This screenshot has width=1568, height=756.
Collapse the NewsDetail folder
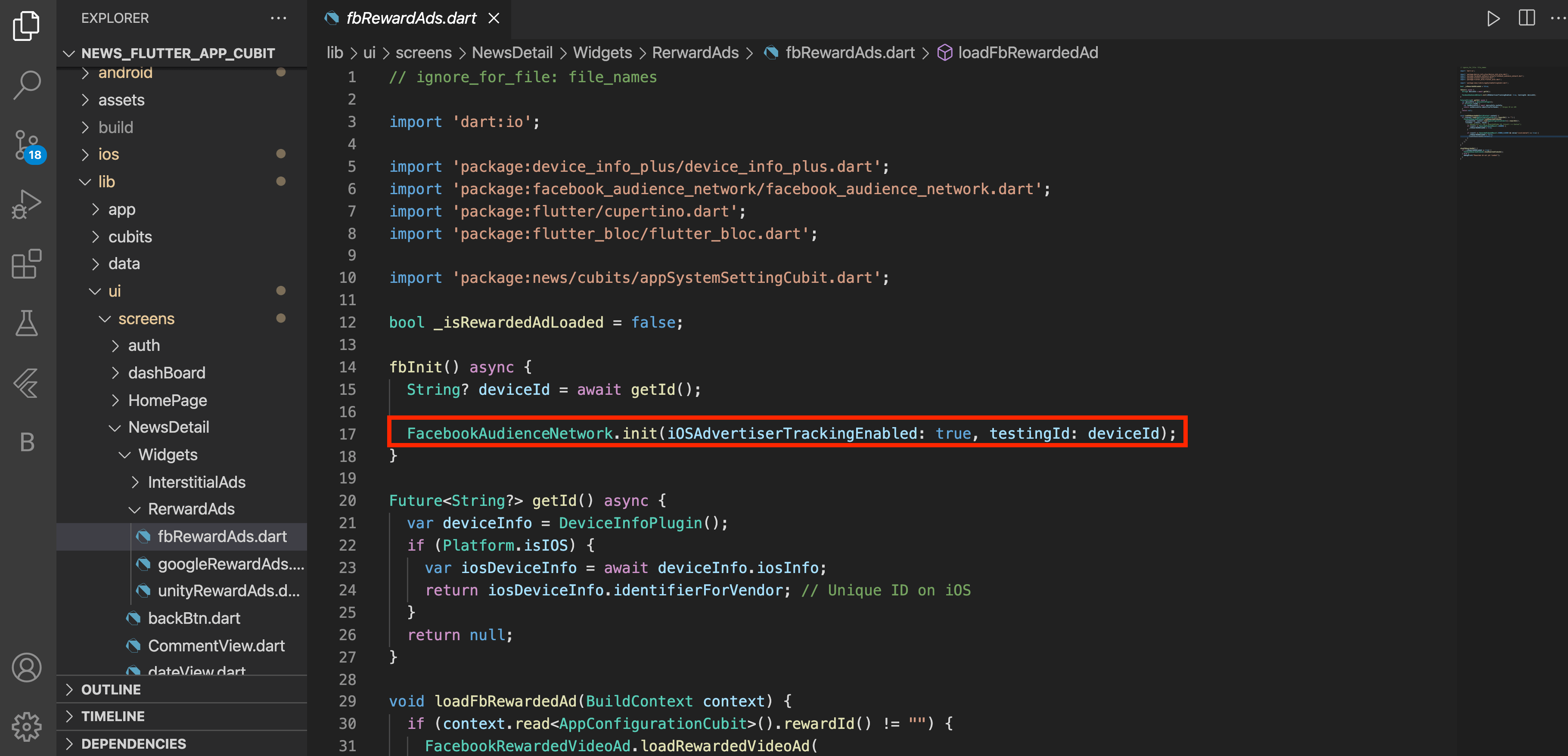[168, 428]
